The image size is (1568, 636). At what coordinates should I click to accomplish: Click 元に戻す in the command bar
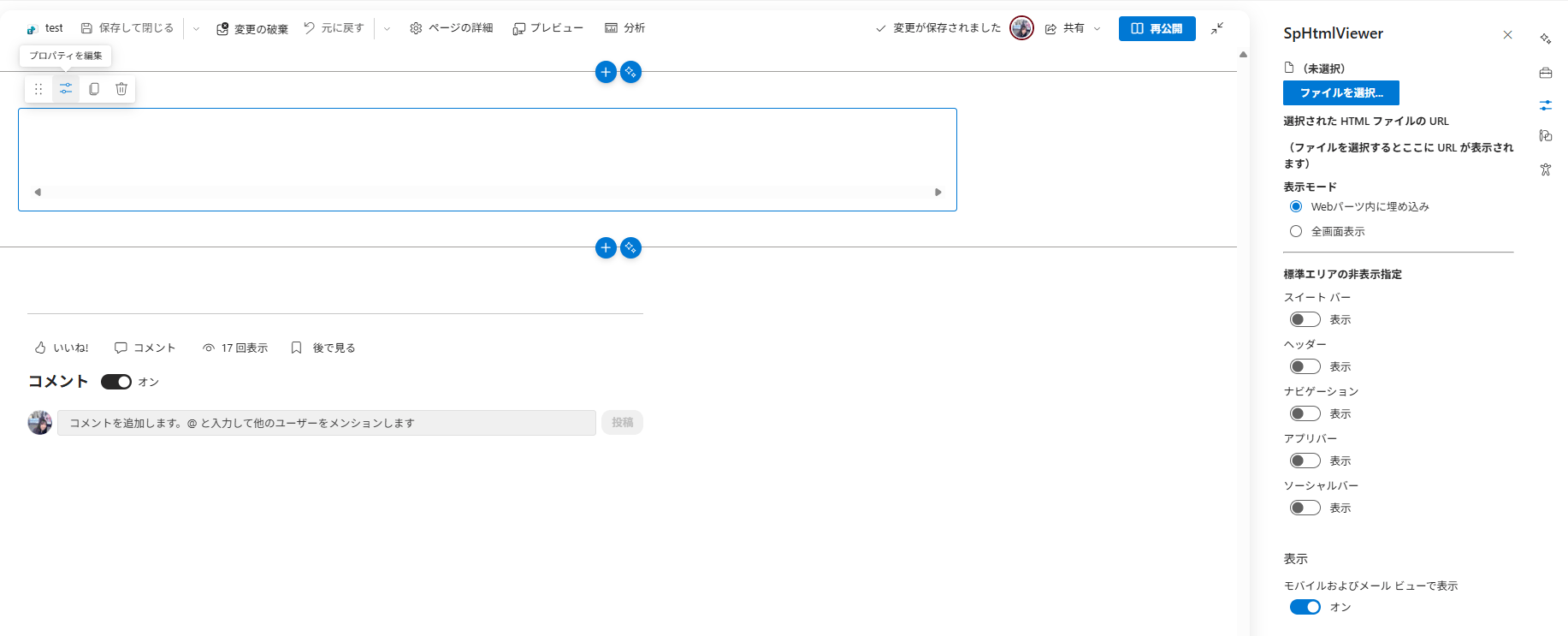334,28
